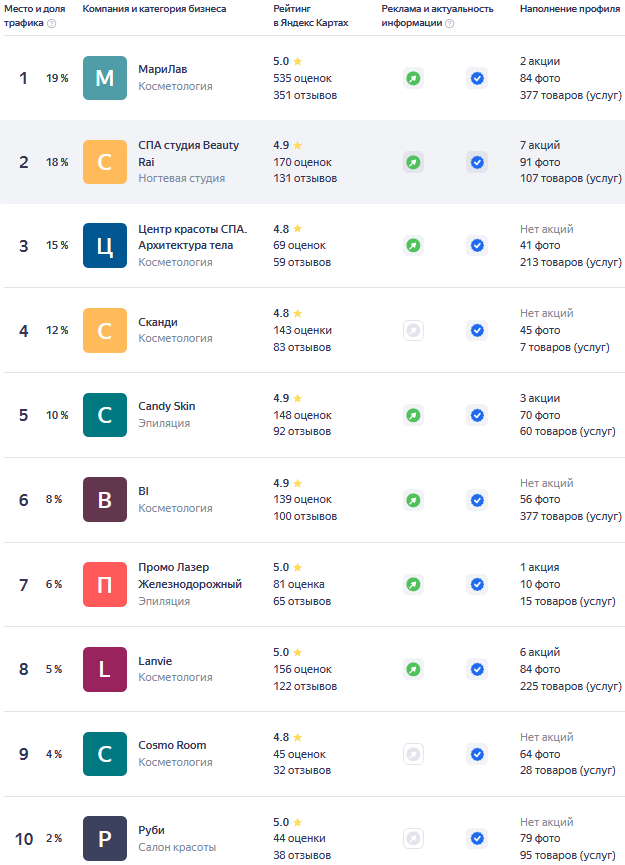Click green advertising icon in МариЛав row
The image size is (625, 865).
pyautogui.click(x=413, y=78)
